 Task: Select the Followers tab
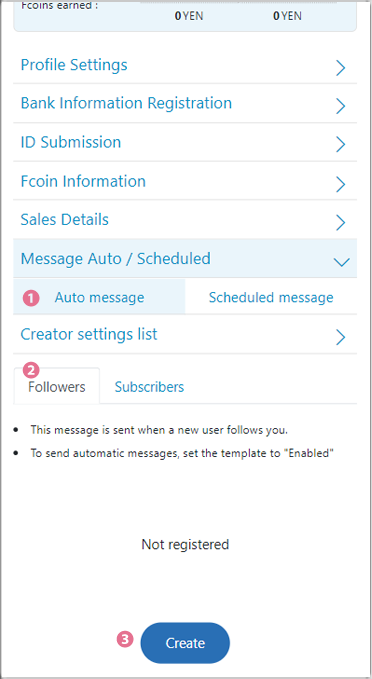57,386
